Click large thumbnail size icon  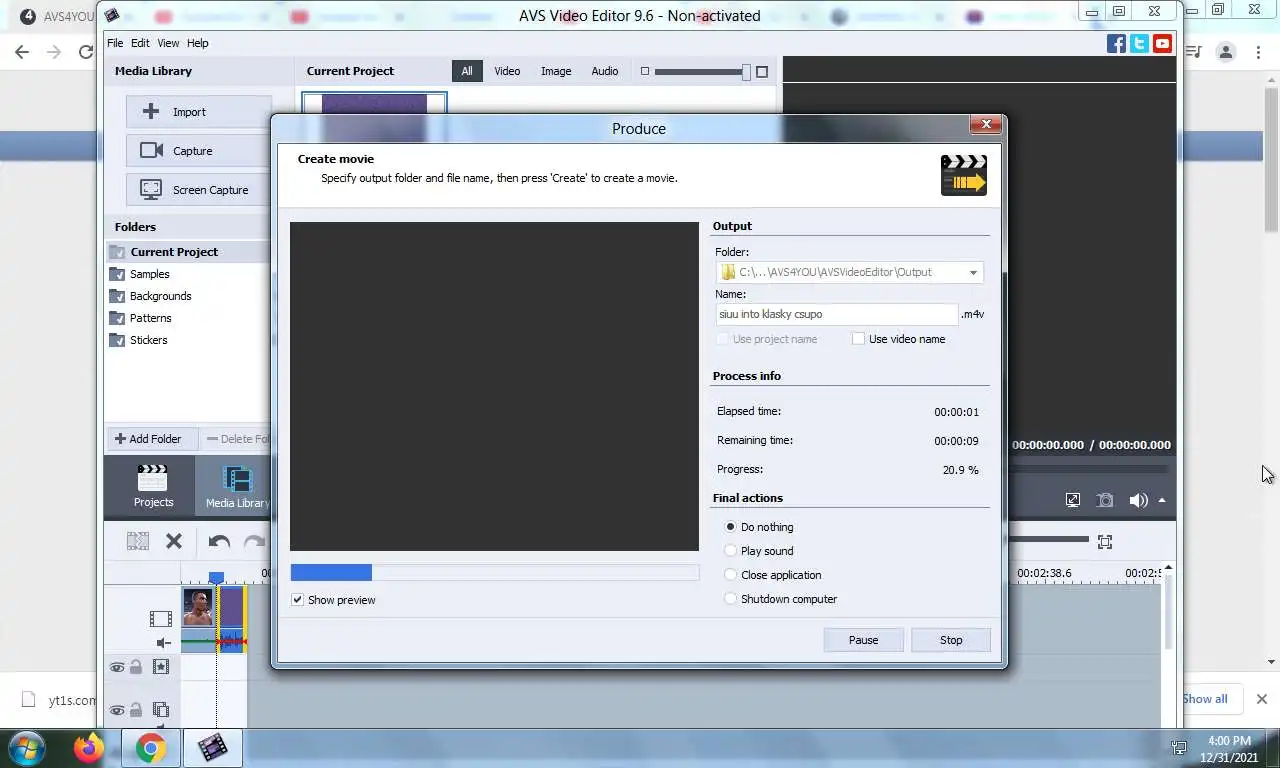(762, 71)
